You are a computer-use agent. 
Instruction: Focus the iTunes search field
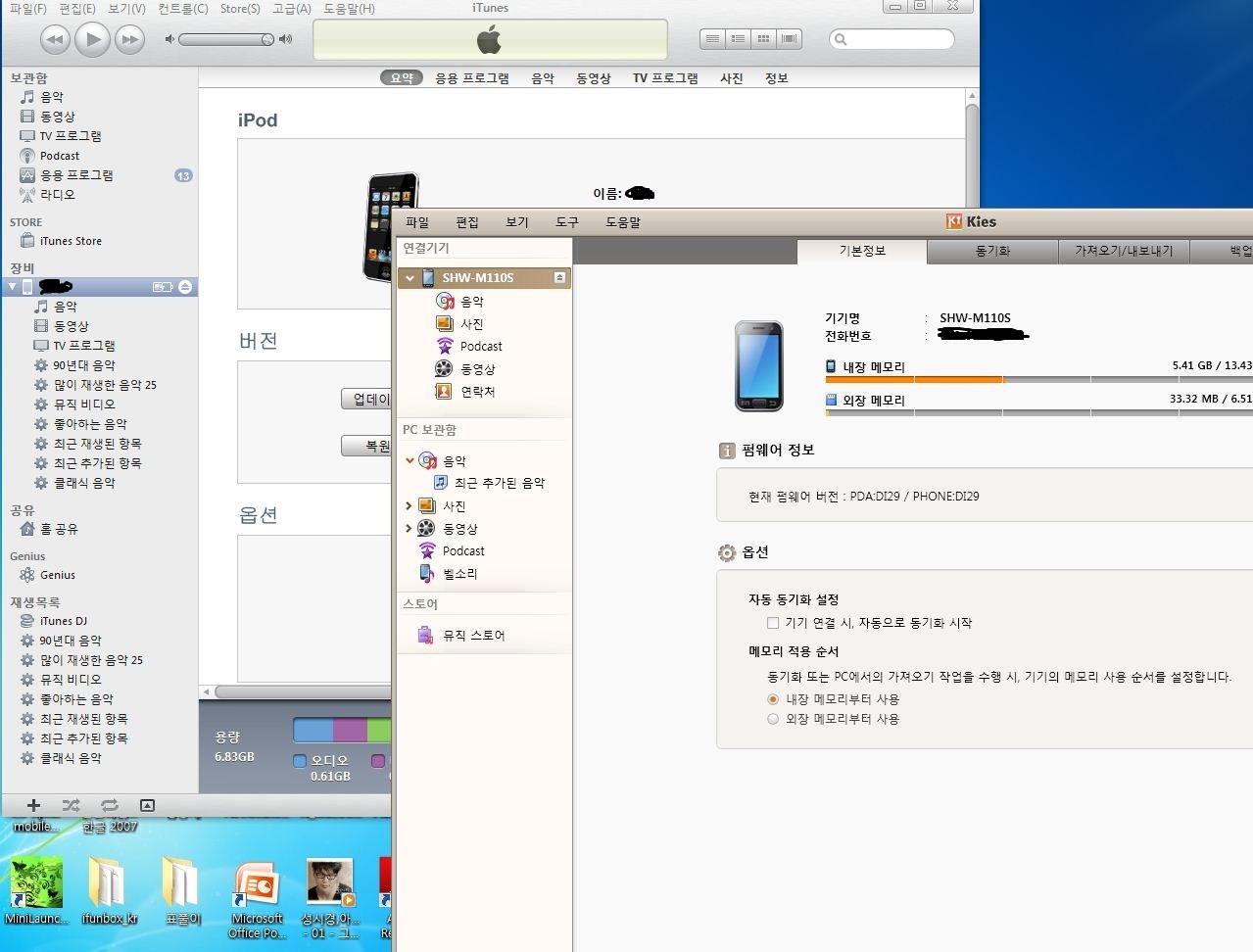pyautogui.click(x=892, y=39)
